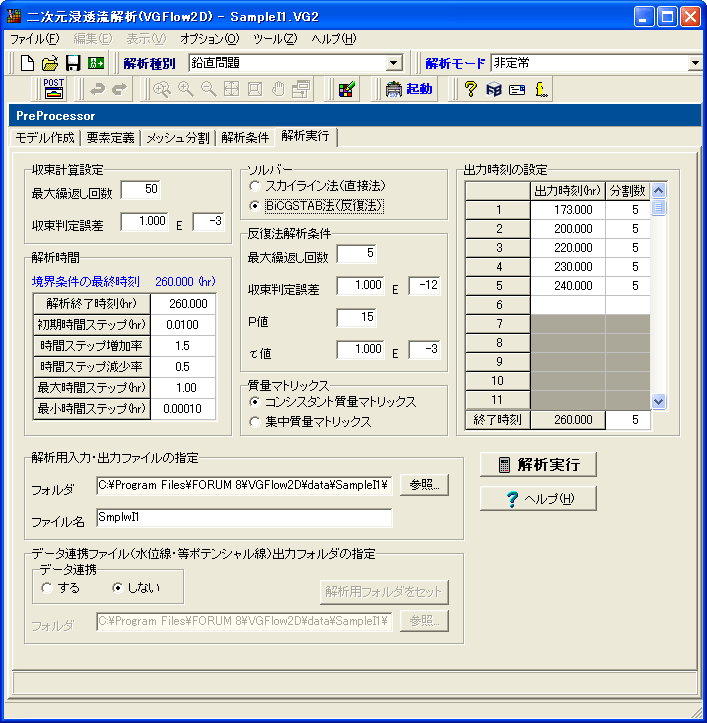Open the ヘルプ(H) menu

pyautogui.click(x=334, y=39)
